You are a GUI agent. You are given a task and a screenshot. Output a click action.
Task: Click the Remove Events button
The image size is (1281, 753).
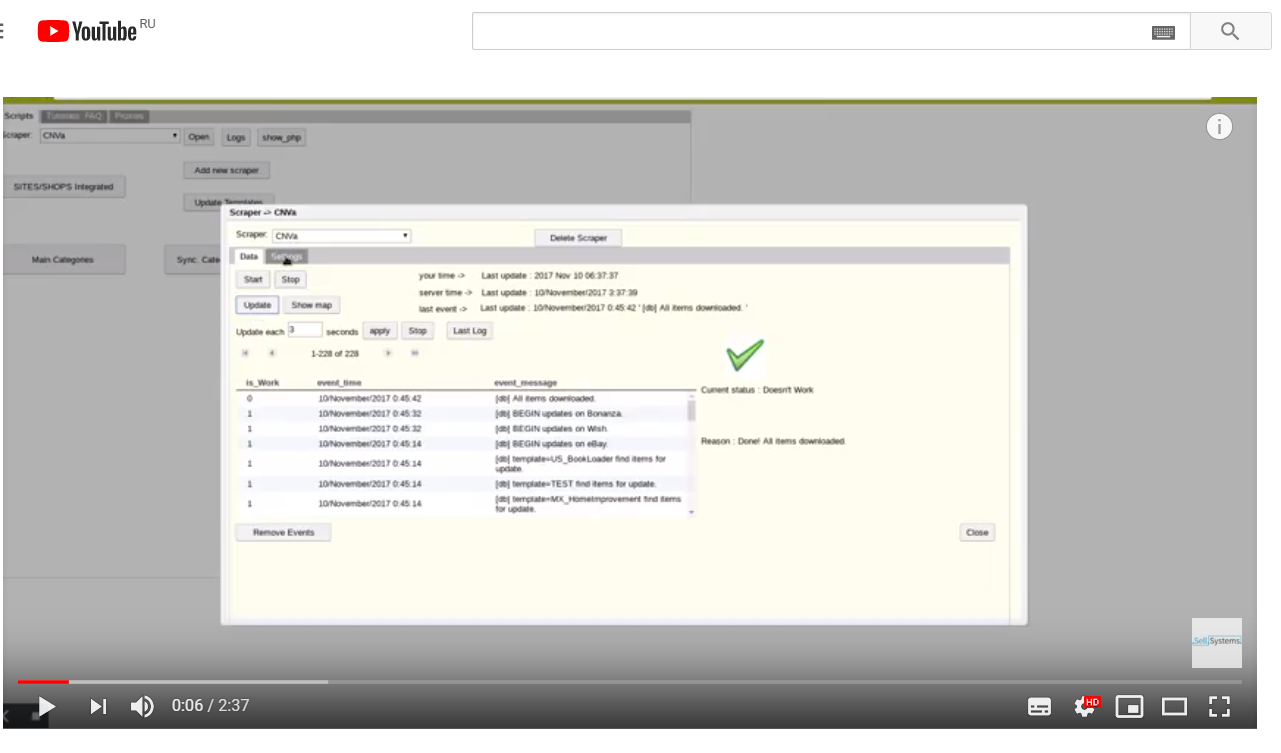[x=283, y=533]
